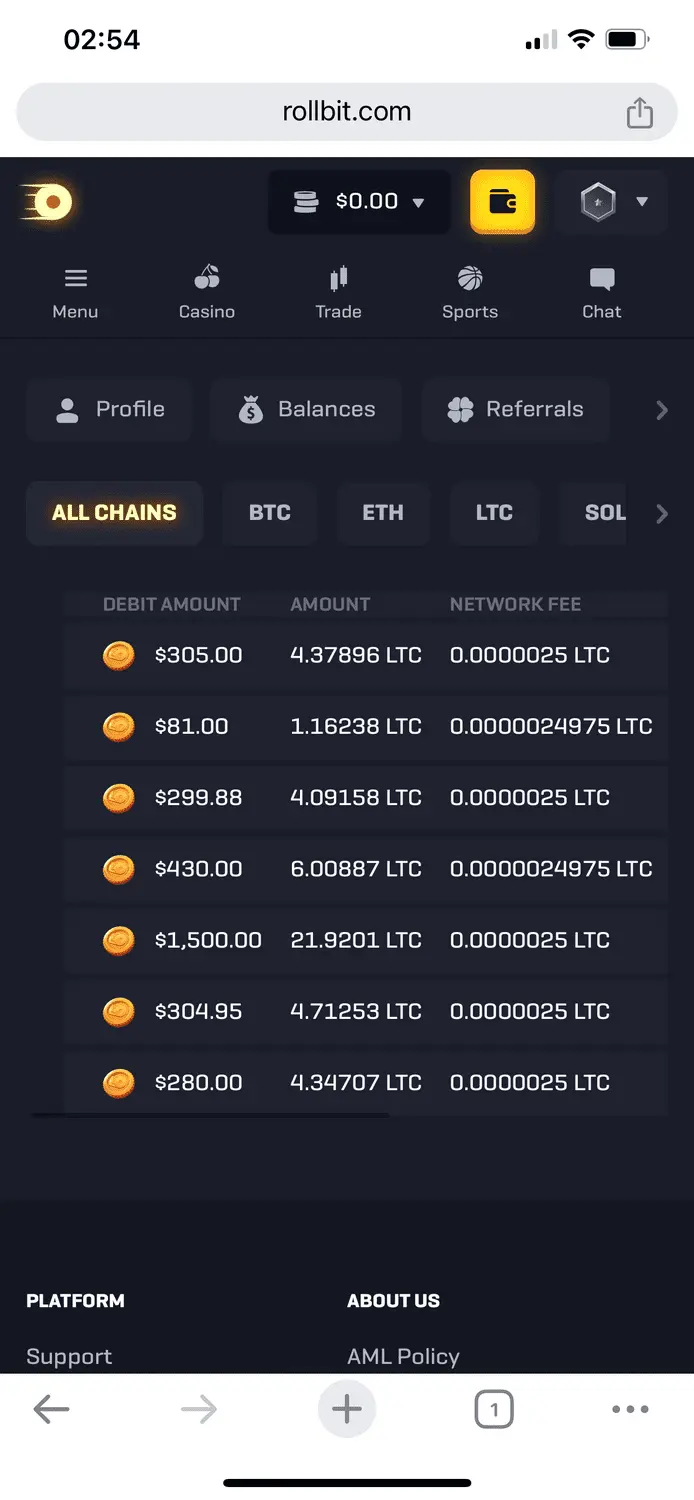Open the Menu hamburger icon
The image size is (694, 1500).
pyautogui.click(x=75, y=279)
